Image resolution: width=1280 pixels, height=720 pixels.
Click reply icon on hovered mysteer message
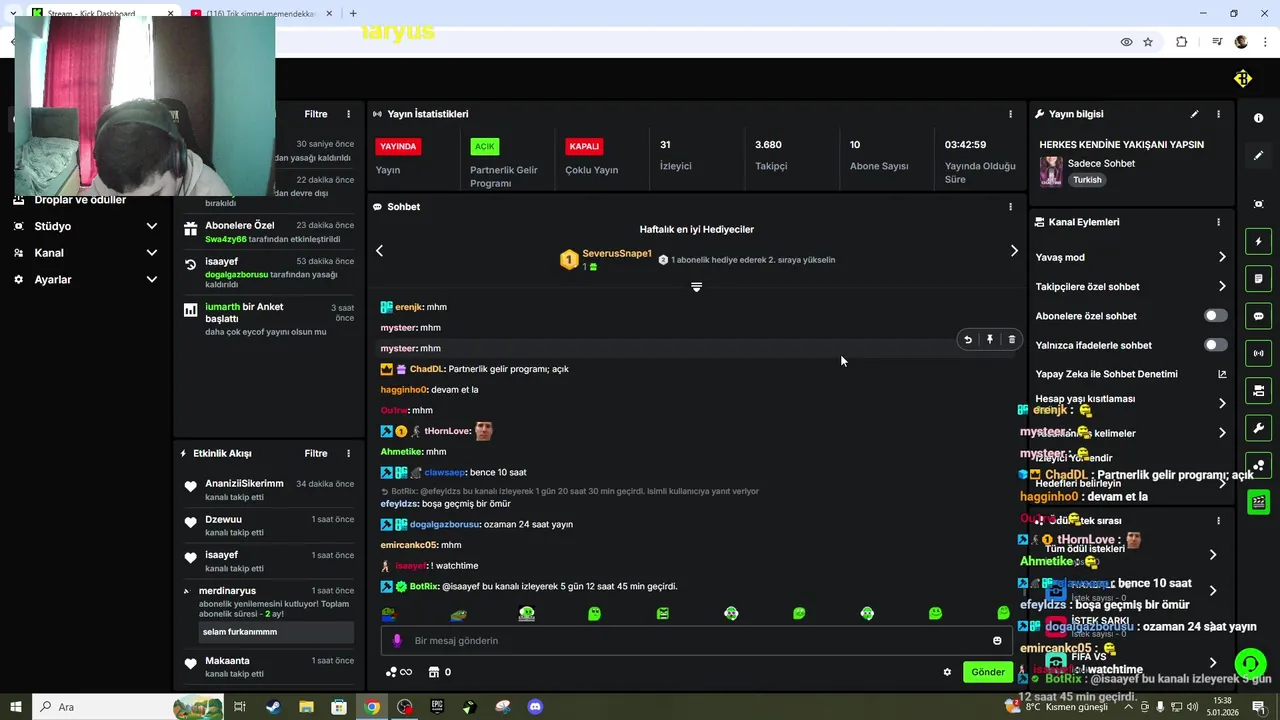[967, 340]
